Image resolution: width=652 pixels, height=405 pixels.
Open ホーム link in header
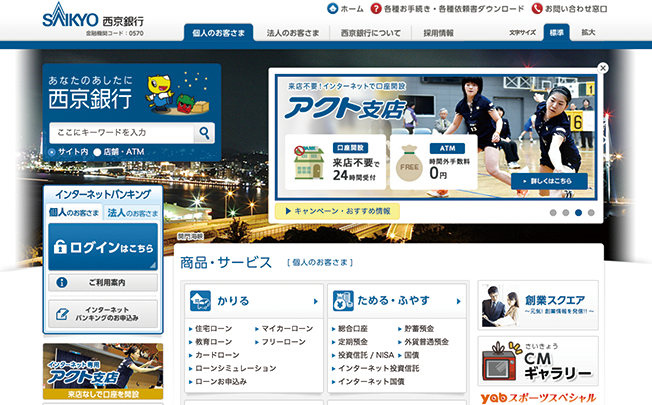tap(352, 9)
